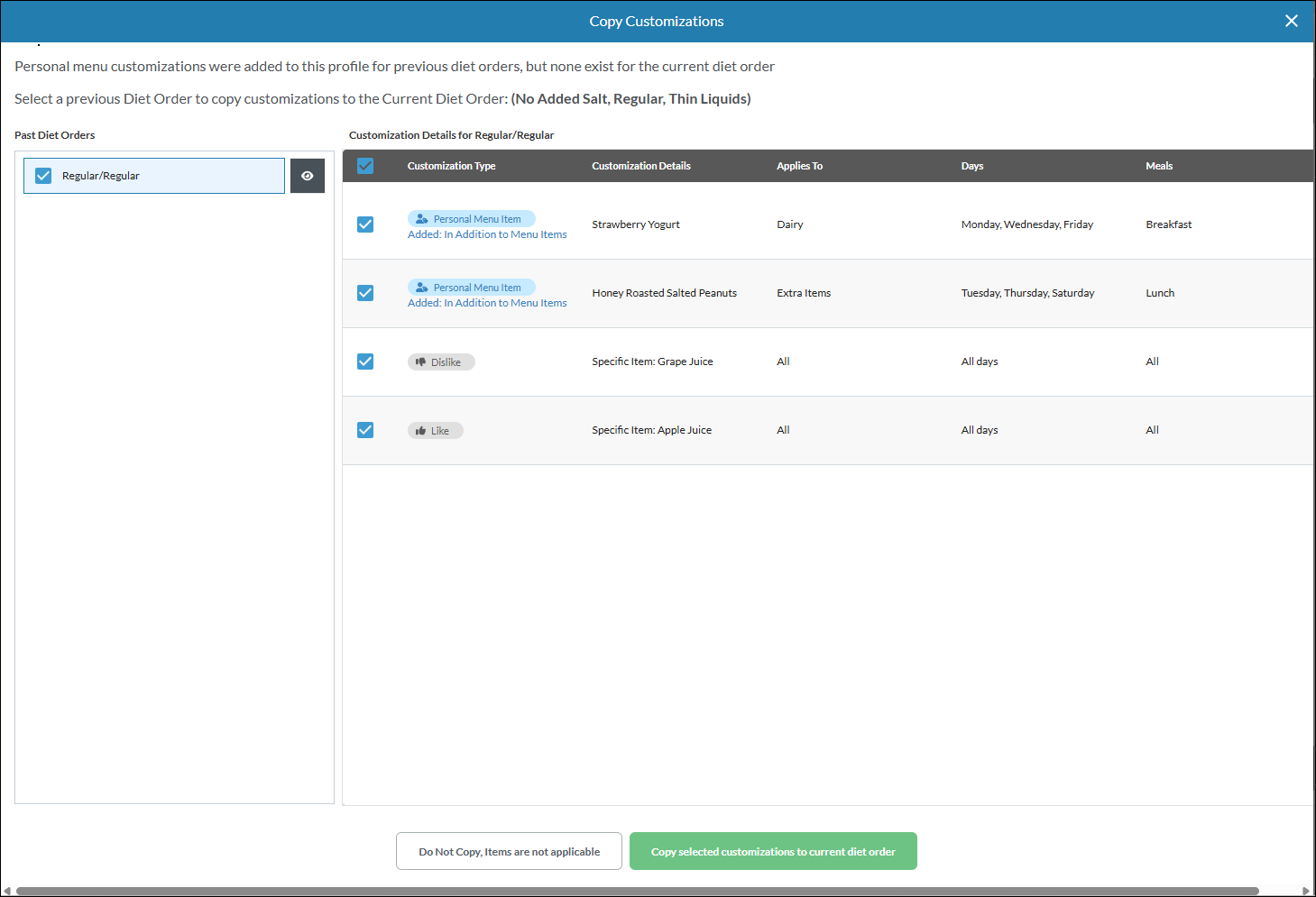1316x897 pixels.
Task: Click the horizontal scrollbar at the bottom
Action: click(x=638, y=891)
